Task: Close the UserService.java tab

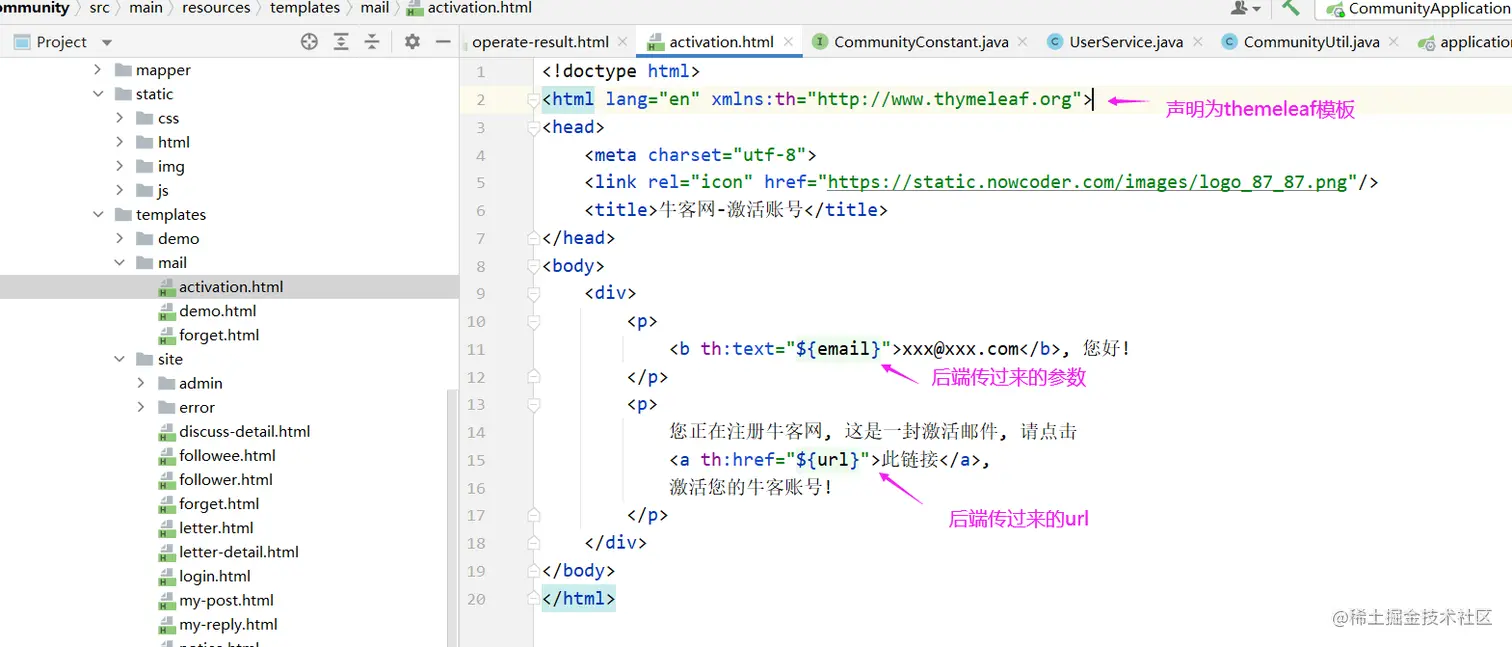Action: (x=1196, y=42)
